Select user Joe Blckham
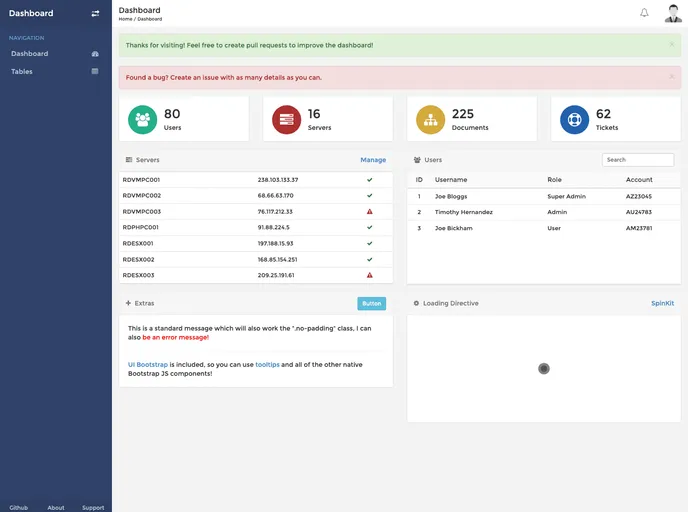Screen dimensions: 688x512 [x=454, y=228]
